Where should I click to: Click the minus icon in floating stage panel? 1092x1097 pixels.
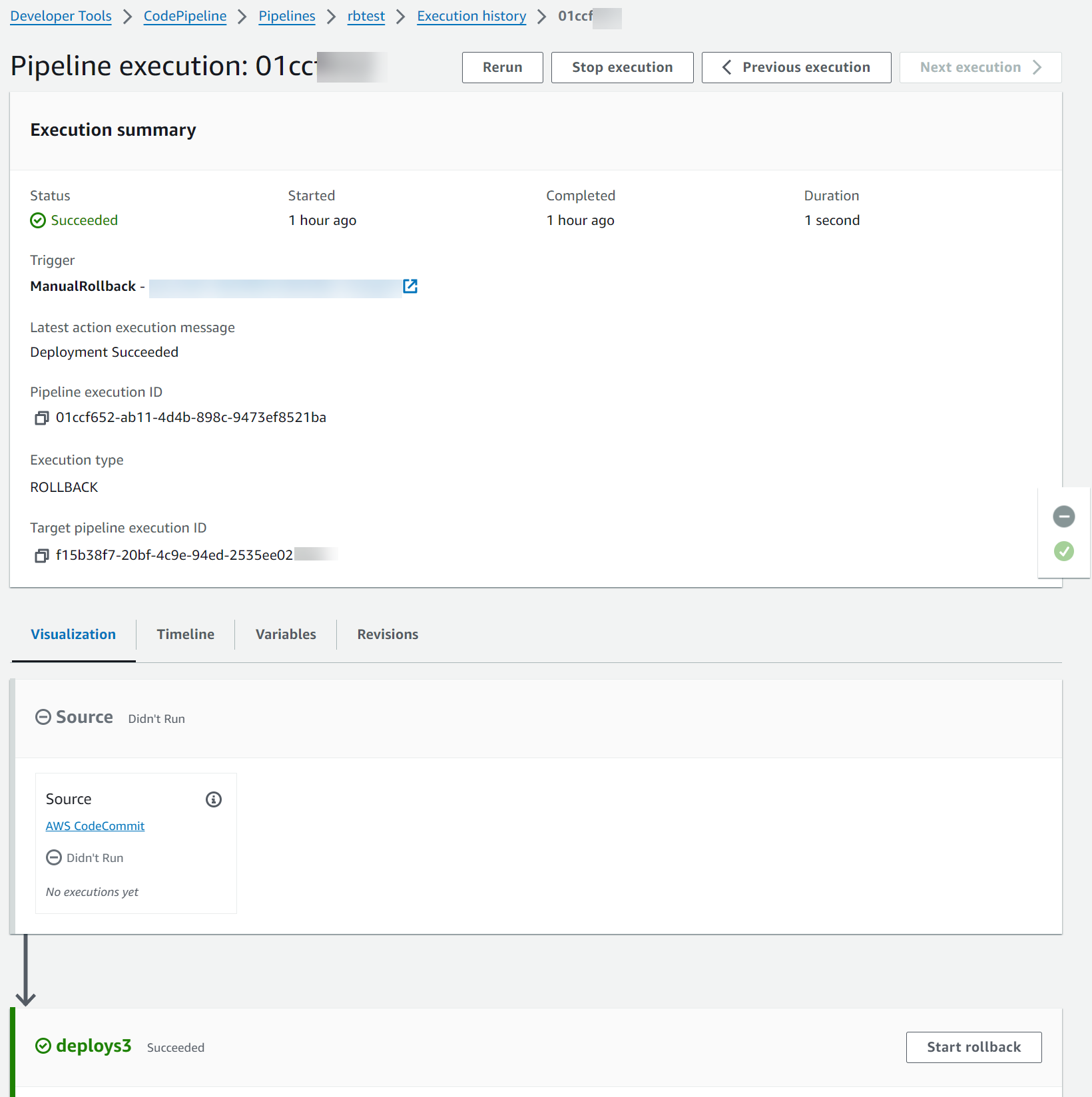(1063, 517)
